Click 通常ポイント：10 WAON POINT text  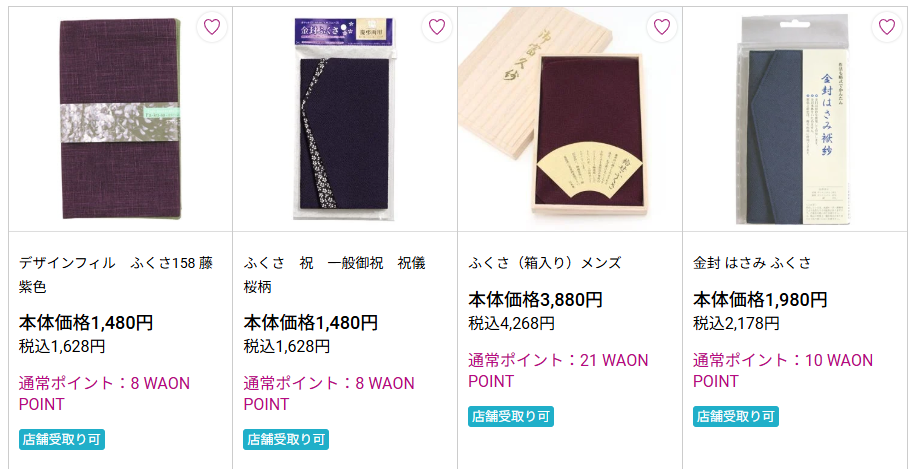coord(783,371)
